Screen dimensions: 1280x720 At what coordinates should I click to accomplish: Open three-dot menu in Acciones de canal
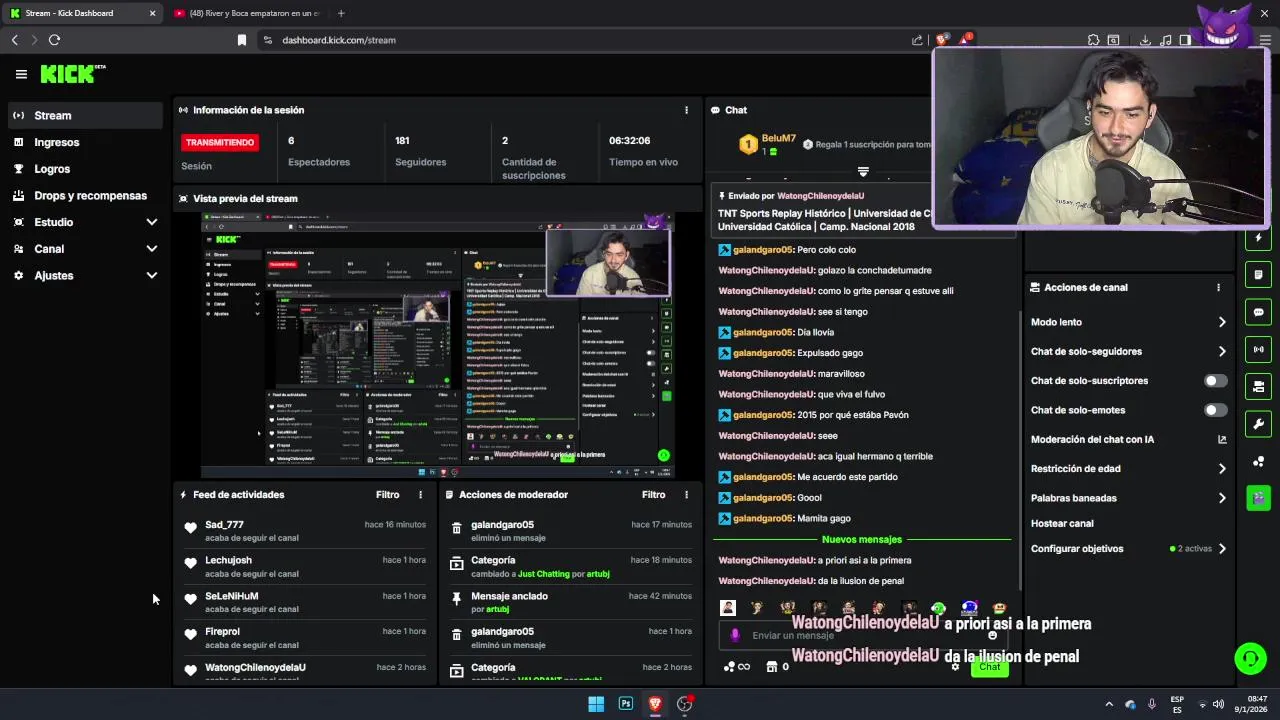click(1218, 287)
